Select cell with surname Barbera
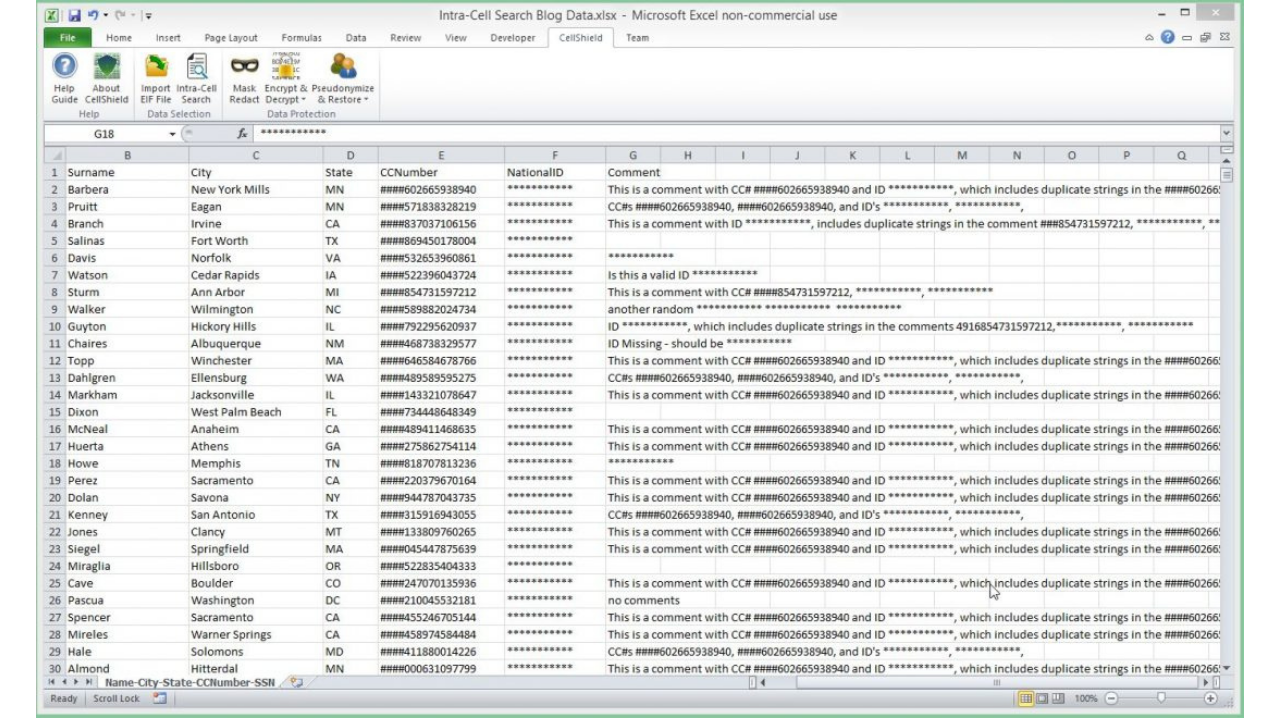 [127, 190]
